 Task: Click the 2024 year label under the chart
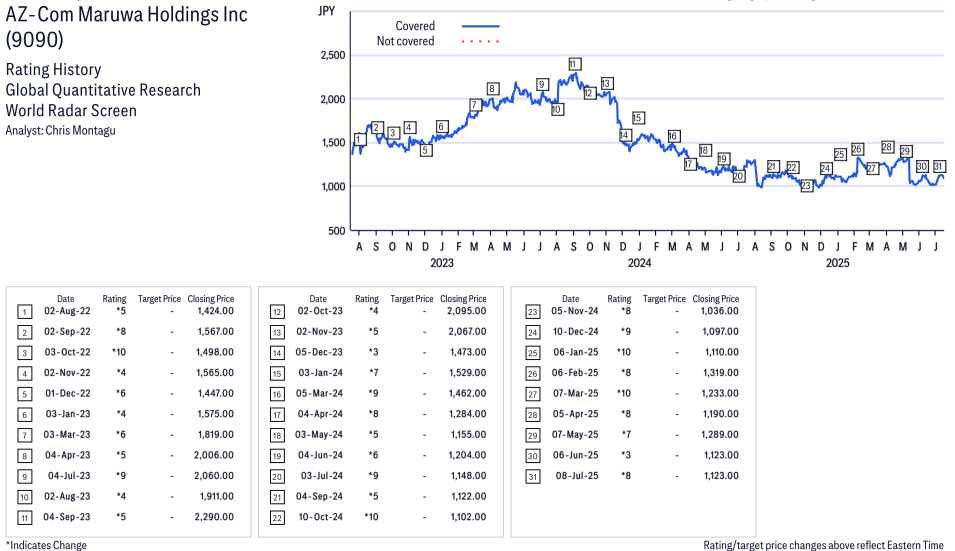pyautogui.click(x=640, y=263)
